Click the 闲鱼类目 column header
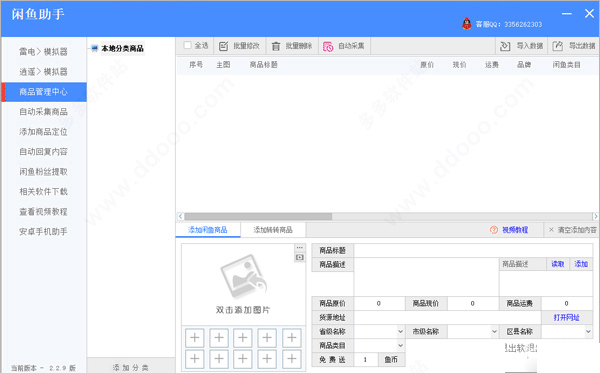 tap(566, 65)
